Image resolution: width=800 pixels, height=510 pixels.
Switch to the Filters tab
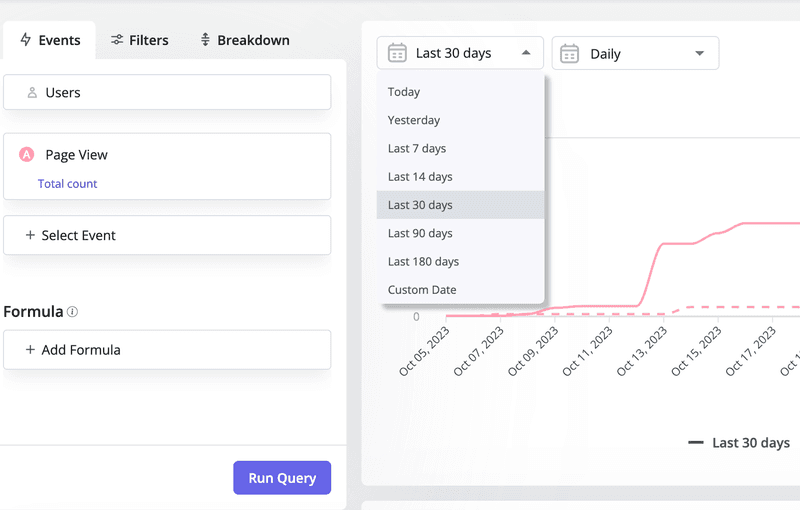pos(139,40)
